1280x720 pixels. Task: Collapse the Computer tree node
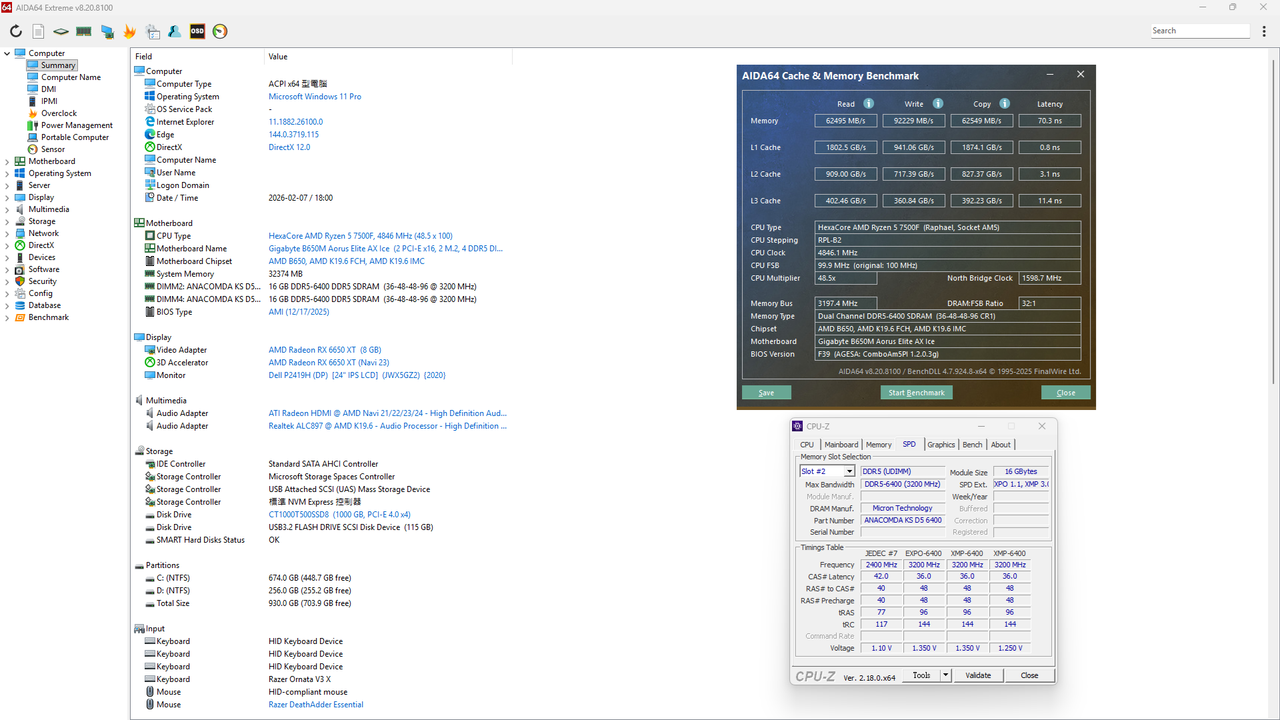7,53
